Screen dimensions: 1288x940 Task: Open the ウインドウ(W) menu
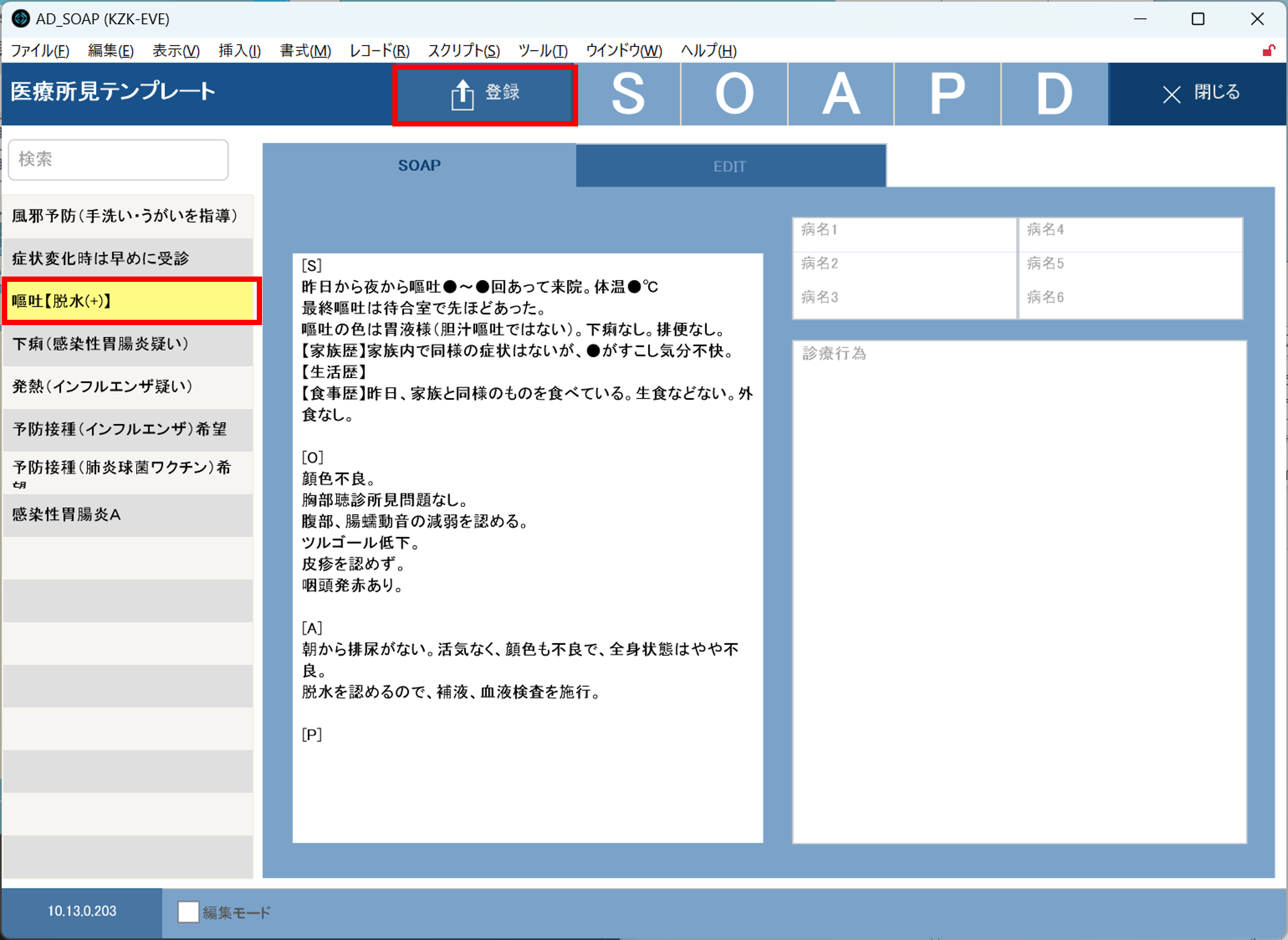click(x=624, y=51)
